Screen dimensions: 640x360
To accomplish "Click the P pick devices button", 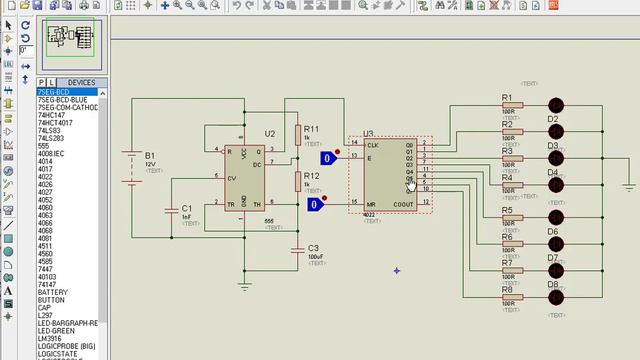I will click(x=41, y=82).
